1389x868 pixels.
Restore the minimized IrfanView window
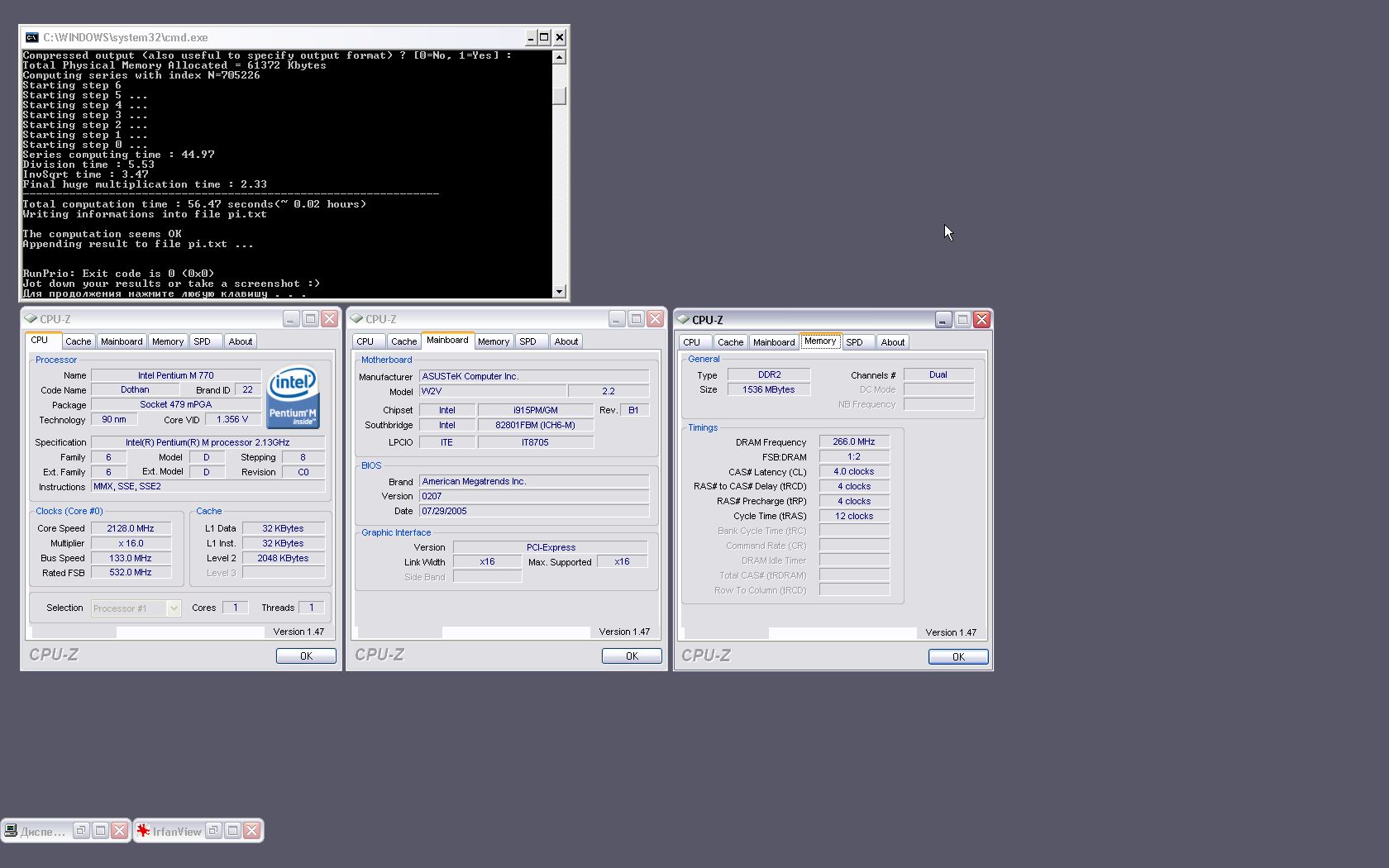coord(213,830)
